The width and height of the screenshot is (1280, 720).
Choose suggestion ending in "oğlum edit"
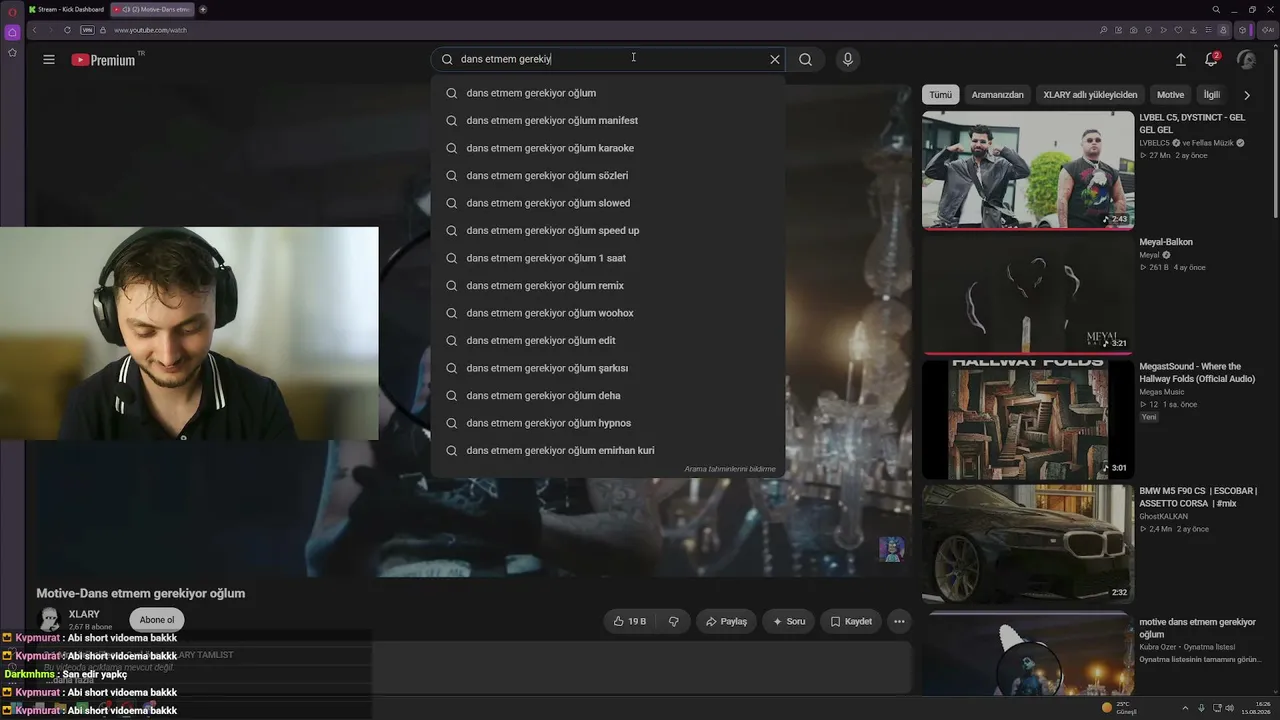[x=608, y=341]
